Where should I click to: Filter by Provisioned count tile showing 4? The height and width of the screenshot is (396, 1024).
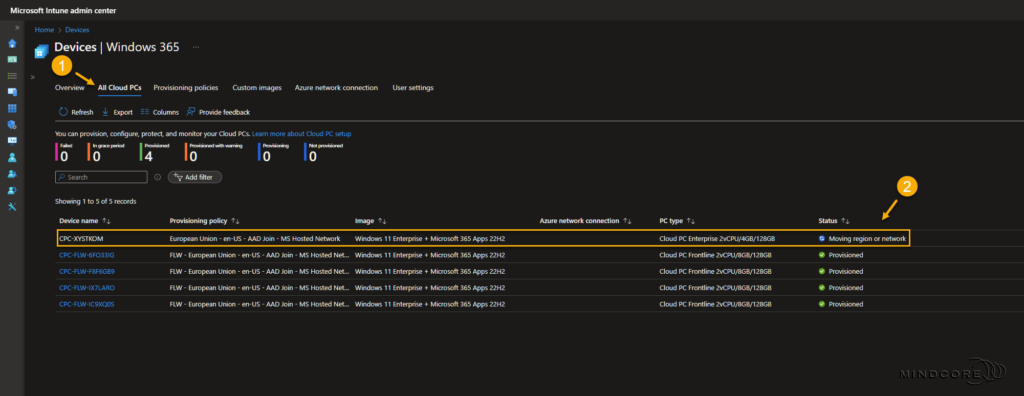154,152
